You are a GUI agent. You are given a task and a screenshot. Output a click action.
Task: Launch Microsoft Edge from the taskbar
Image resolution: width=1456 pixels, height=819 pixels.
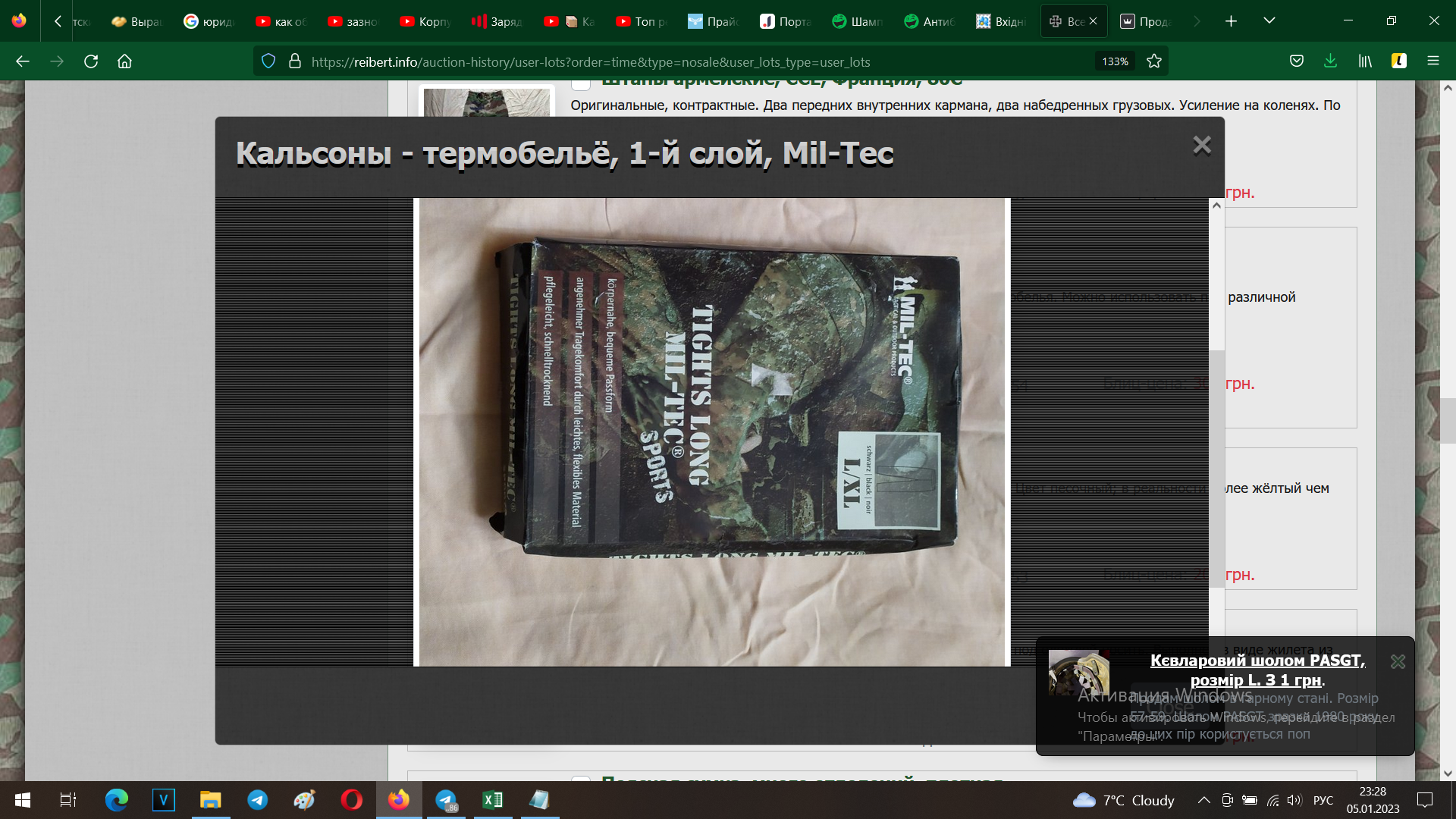point(117,800)
